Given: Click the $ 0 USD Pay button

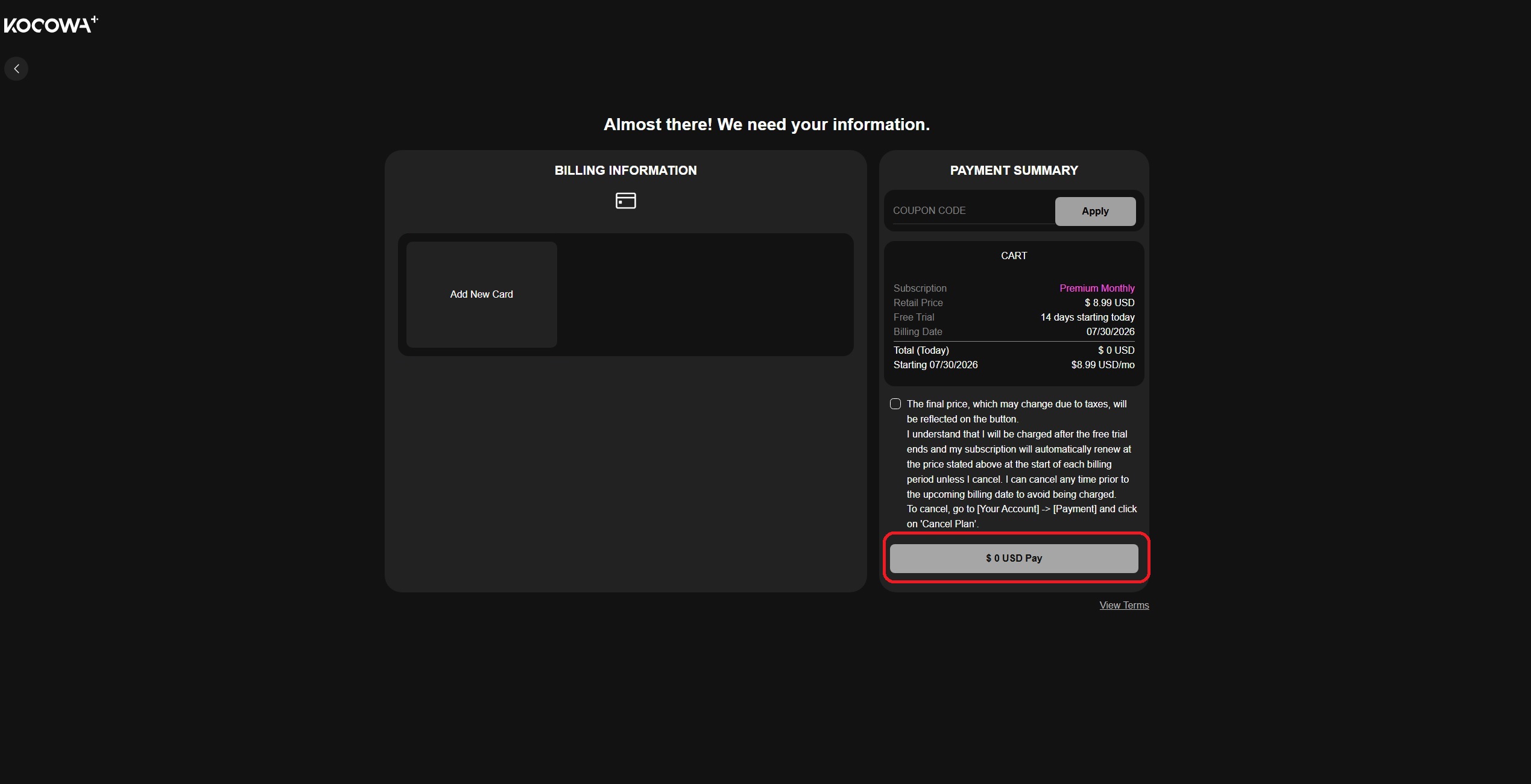Looking at the screenshot, I should pos(1014,559).
